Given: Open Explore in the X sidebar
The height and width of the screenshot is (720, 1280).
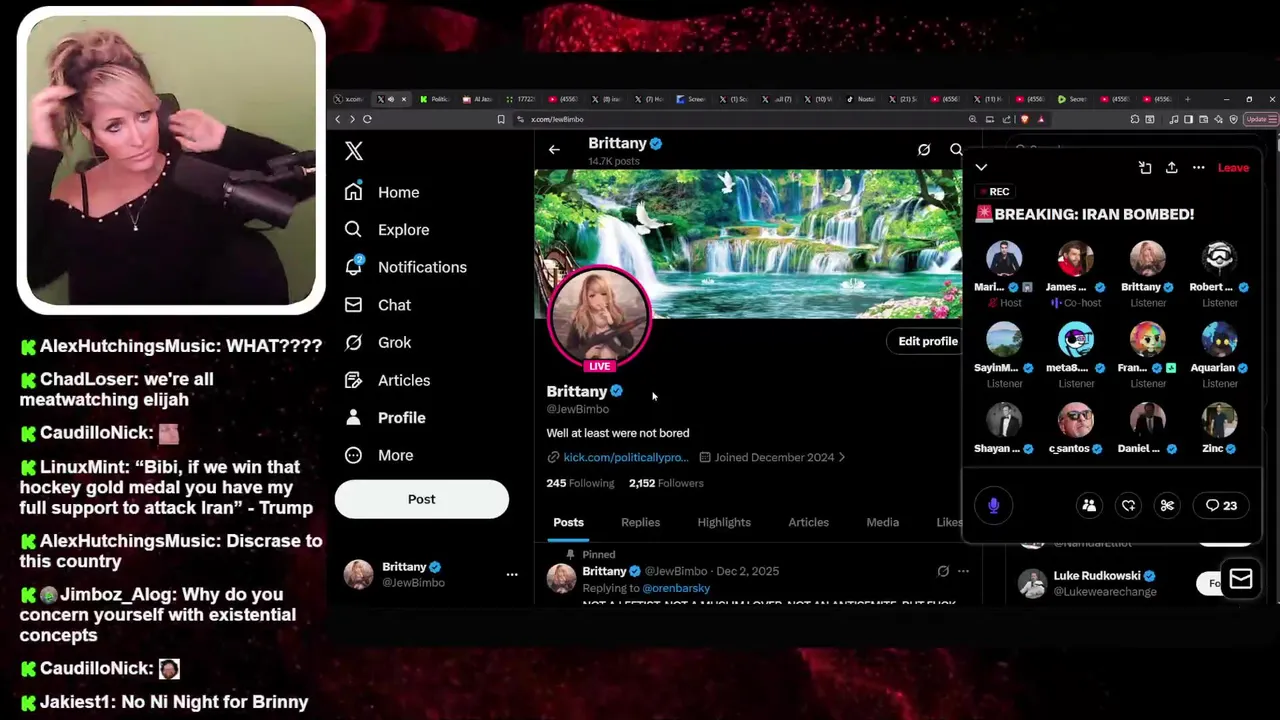Looking at the screenshot, I should tap(387, 230).
